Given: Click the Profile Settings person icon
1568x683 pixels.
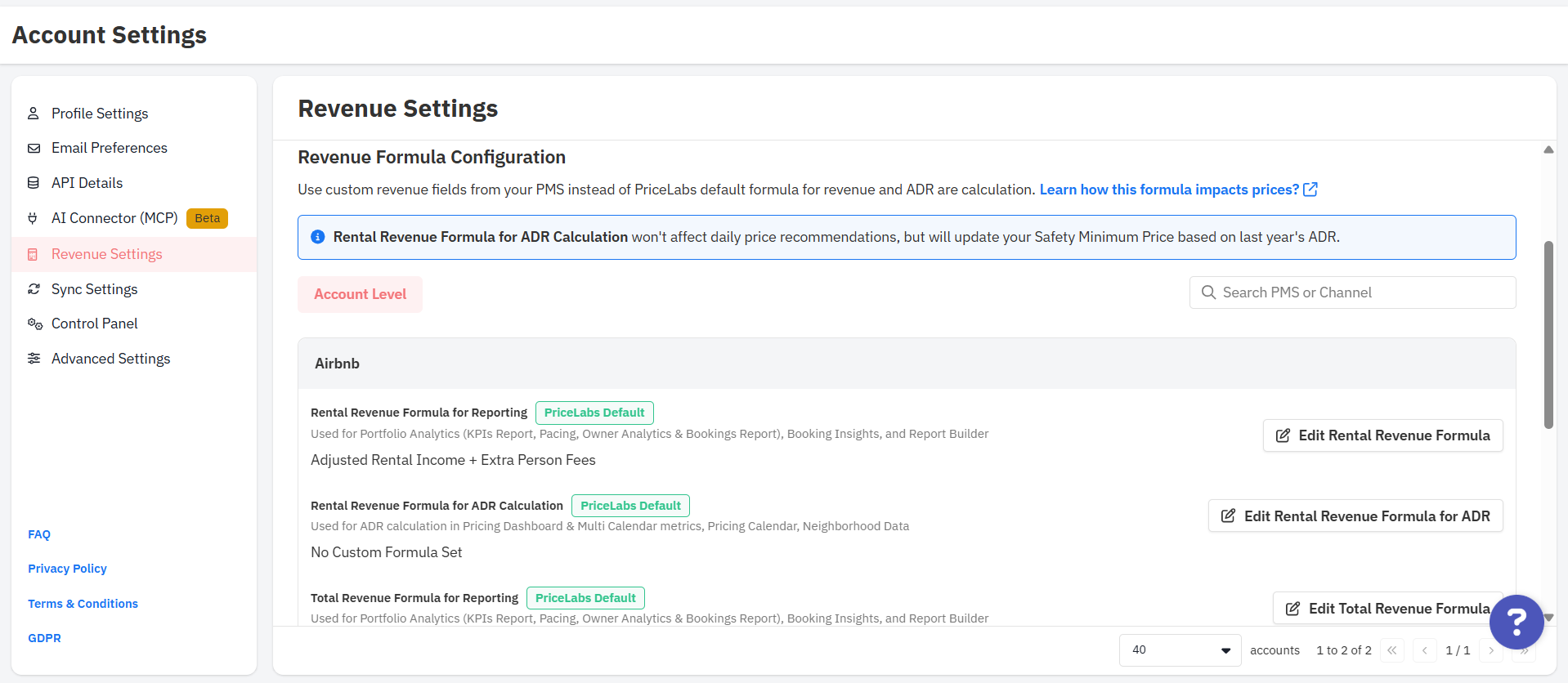Looking at the screenshot, I should point(34,114).
